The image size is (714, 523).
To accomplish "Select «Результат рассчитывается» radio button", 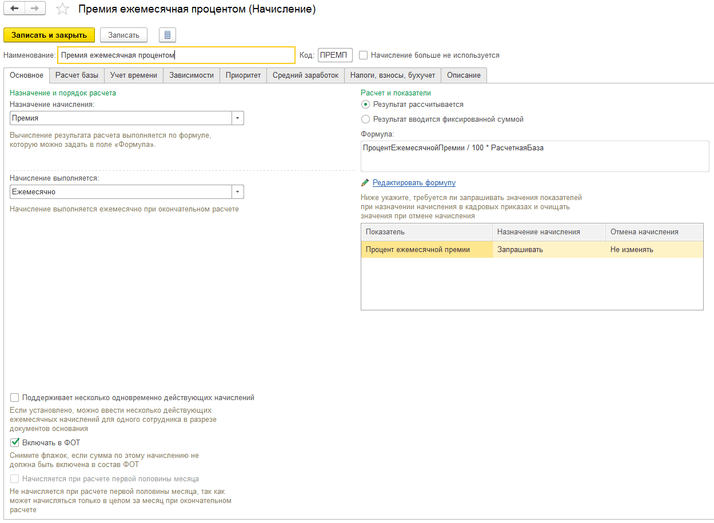I will tap(366, 104).
